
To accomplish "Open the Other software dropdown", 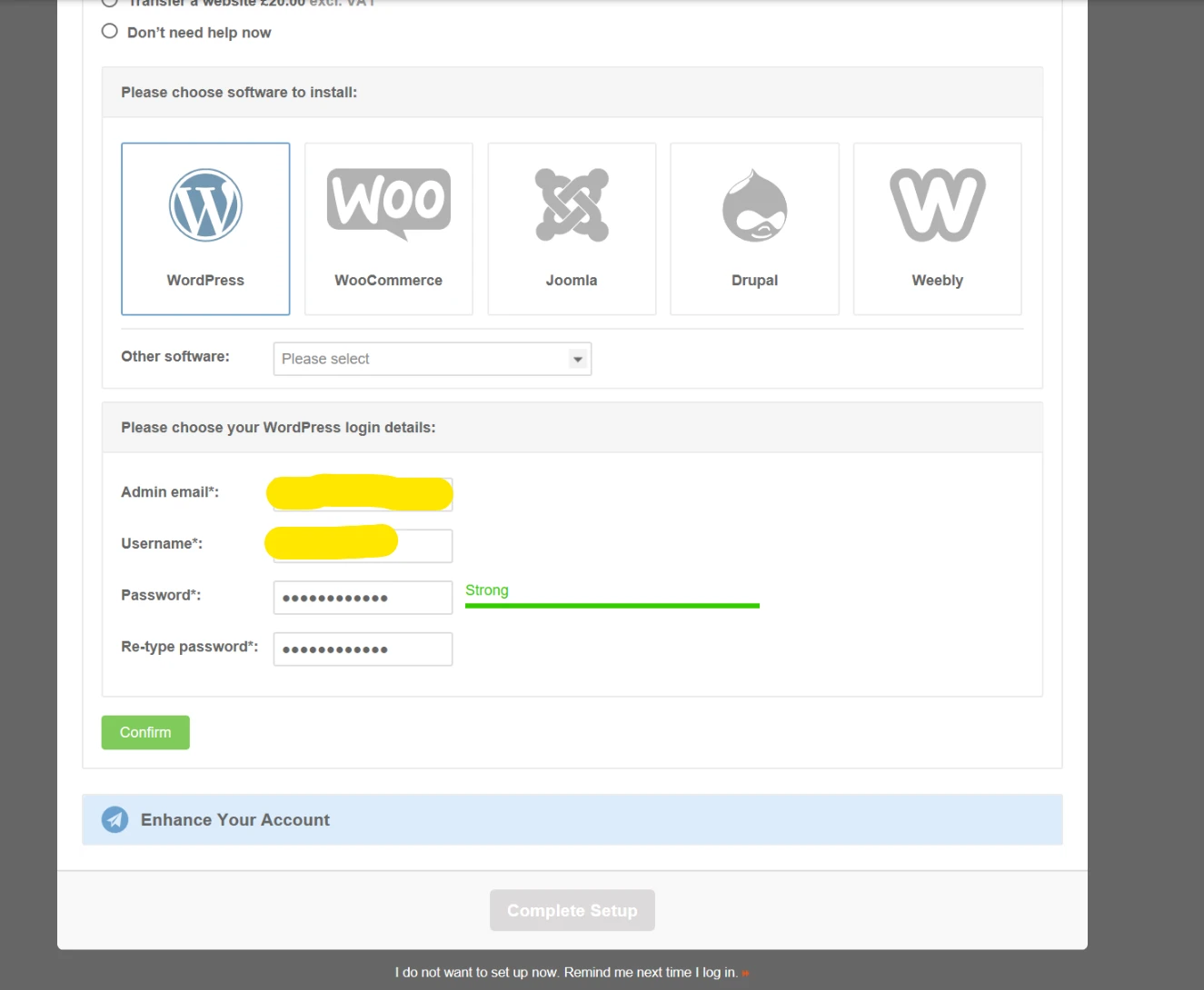I will (x=433, y=359).
